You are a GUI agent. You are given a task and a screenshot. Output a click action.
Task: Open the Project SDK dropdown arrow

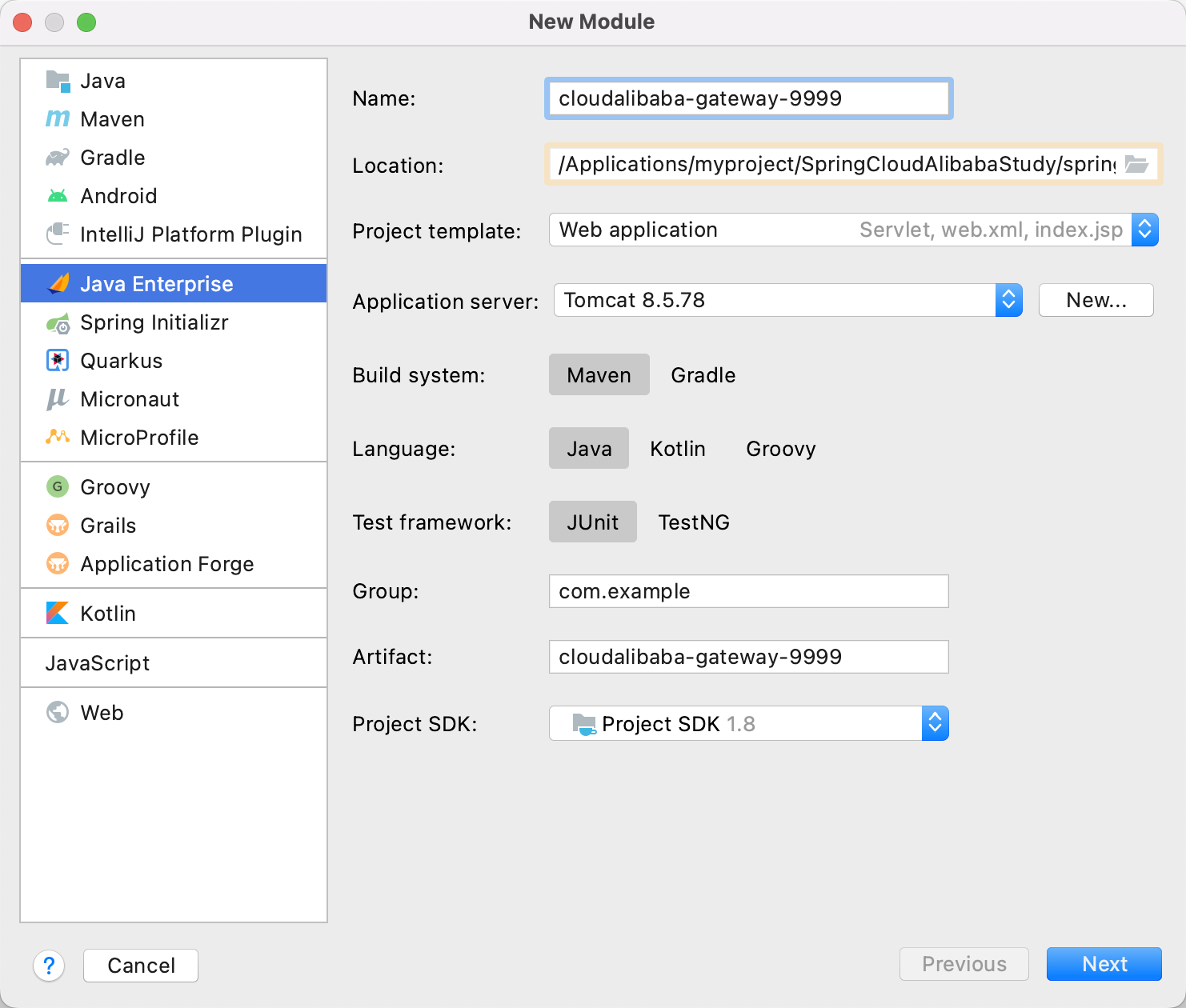click(935, 724)
